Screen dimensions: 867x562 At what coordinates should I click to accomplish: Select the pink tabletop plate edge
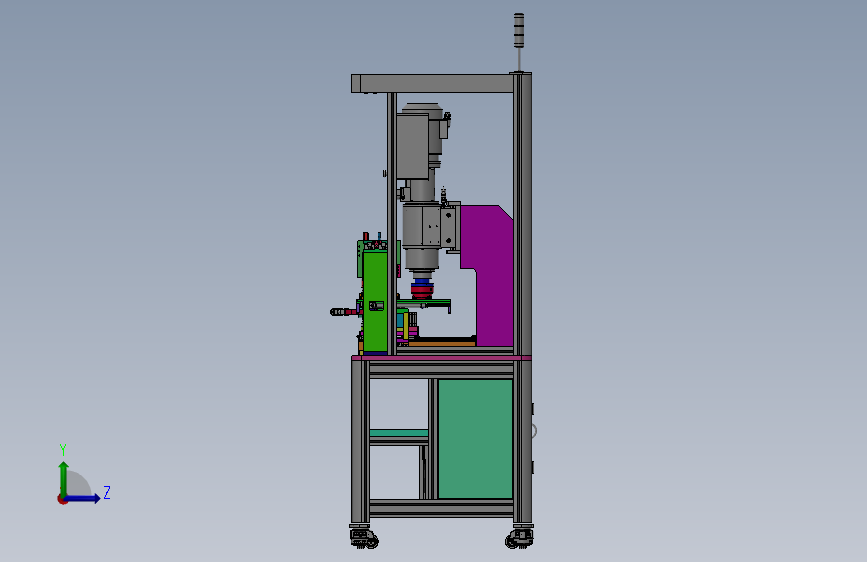coord(441,358)
